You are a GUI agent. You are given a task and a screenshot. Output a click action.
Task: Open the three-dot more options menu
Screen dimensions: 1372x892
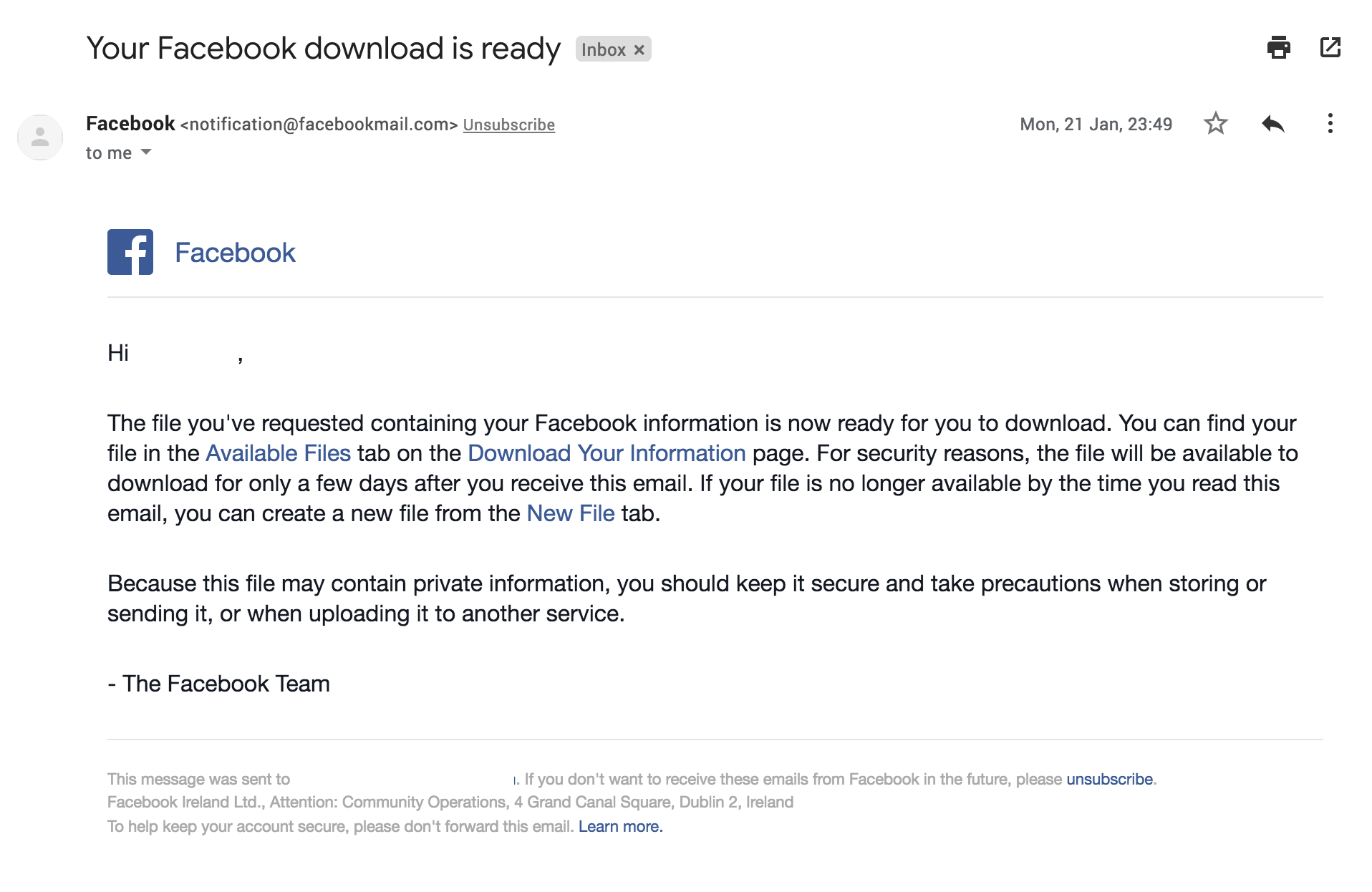1330,124
